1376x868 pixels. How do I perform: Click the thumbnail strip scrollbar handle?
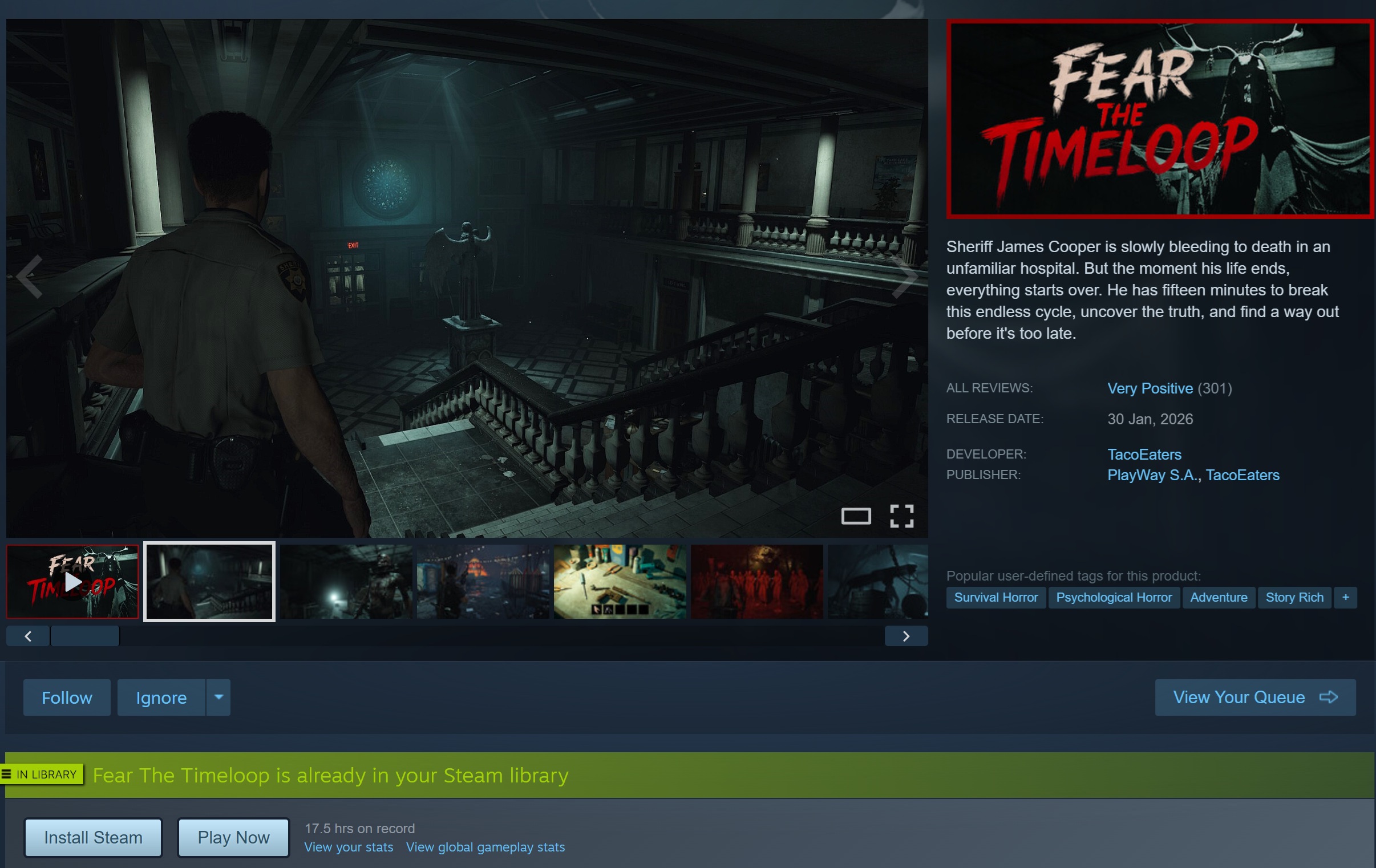click(84, 636)
